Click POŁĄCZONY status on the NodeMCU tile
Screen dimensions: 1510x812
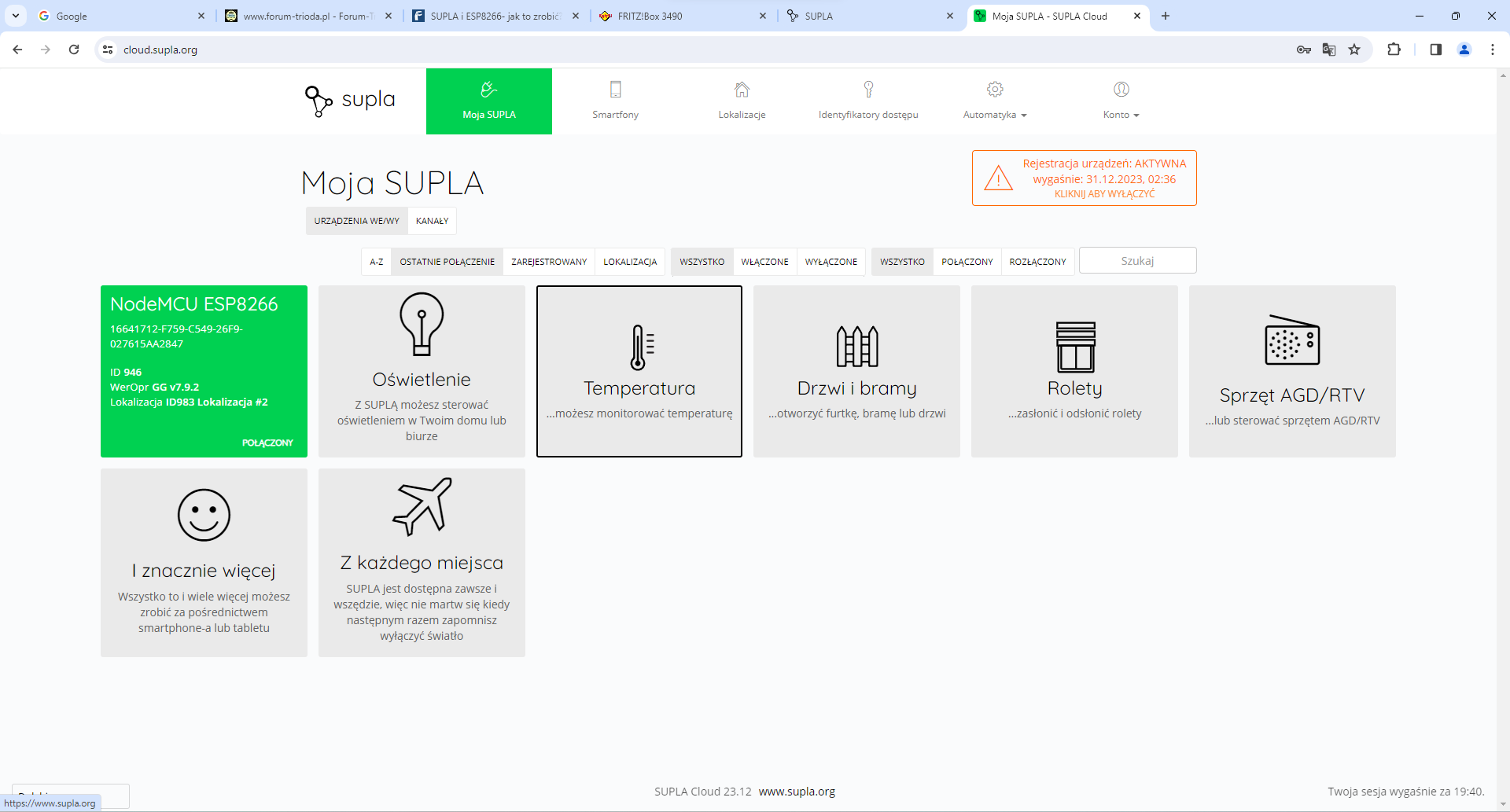[267, 443]
